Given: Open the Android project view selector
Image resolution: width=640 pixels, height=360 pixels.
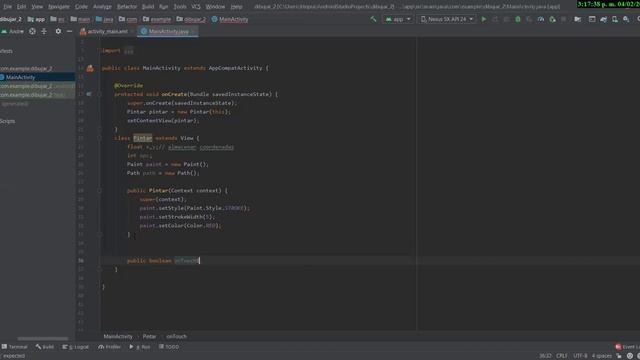Looking at the screenshot, I should [13, 31].
